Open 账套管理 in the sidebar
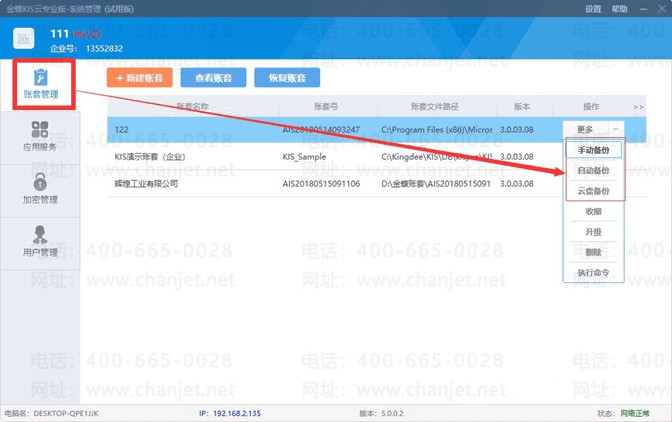The height and width of the screenshot is (422, 672). [40, 85]
